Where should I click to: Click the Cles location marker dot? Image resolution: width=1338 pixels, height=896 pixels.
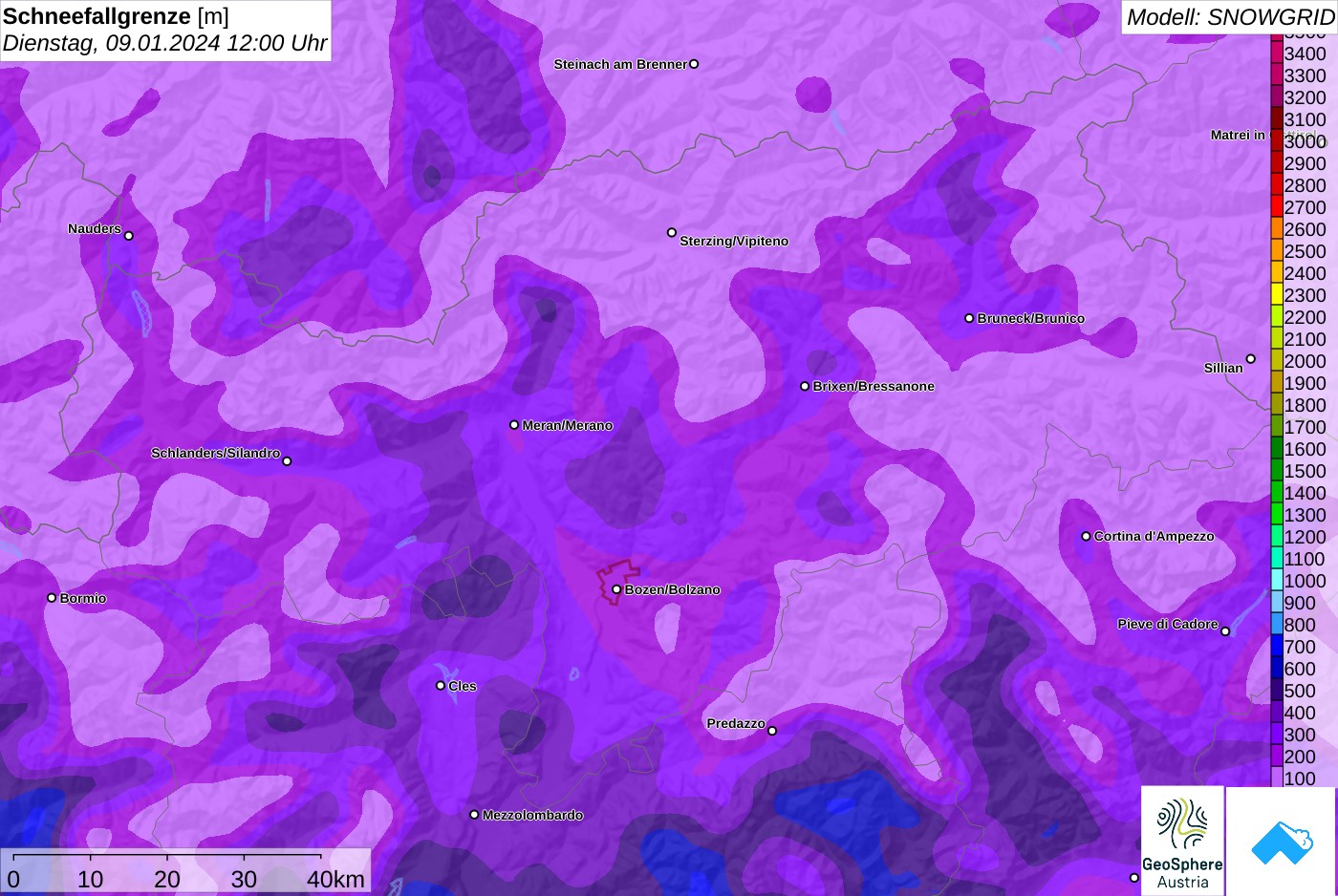coord(441,686)
